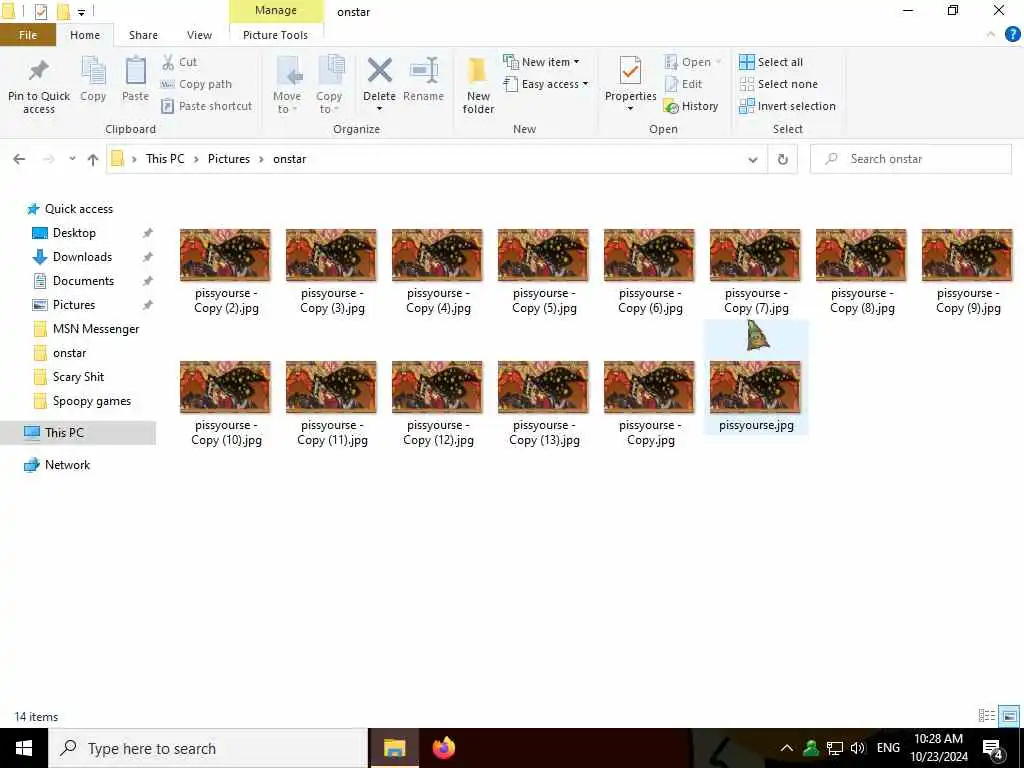Click Copy path in ribbon

click(196, 84)
